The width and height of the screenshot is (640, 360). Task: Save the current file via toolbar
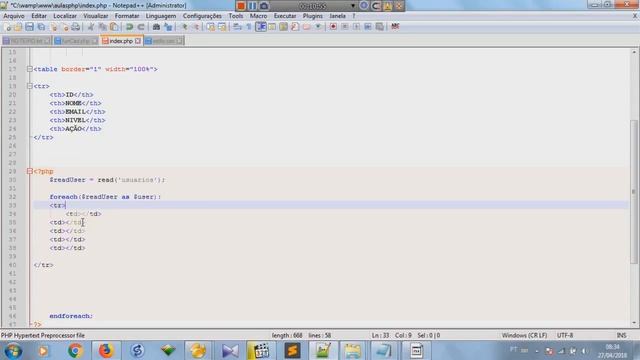point(29,27)
